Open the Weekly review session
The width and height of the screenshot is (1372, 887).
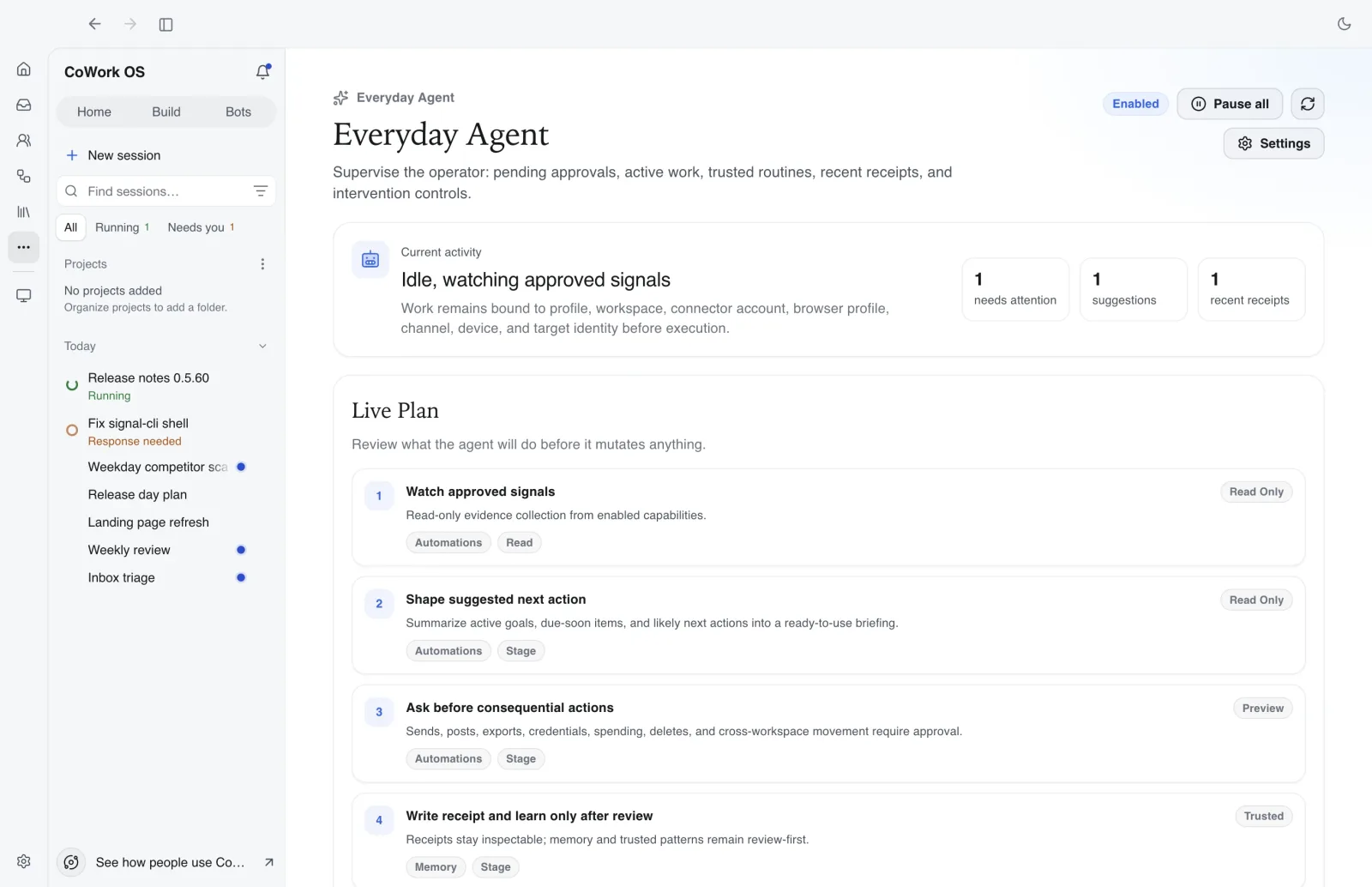(x=166, y=550)
